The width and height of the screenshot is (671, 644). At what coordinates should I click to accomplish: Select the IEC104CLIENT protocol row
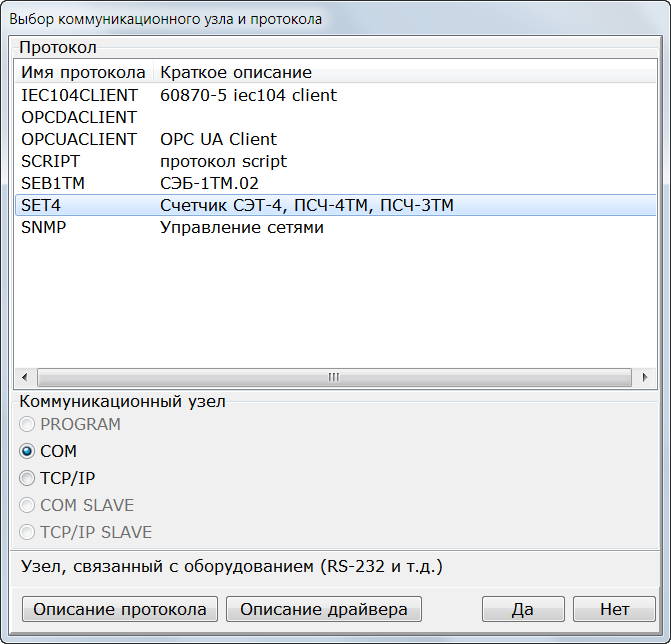tap(336, 95)
